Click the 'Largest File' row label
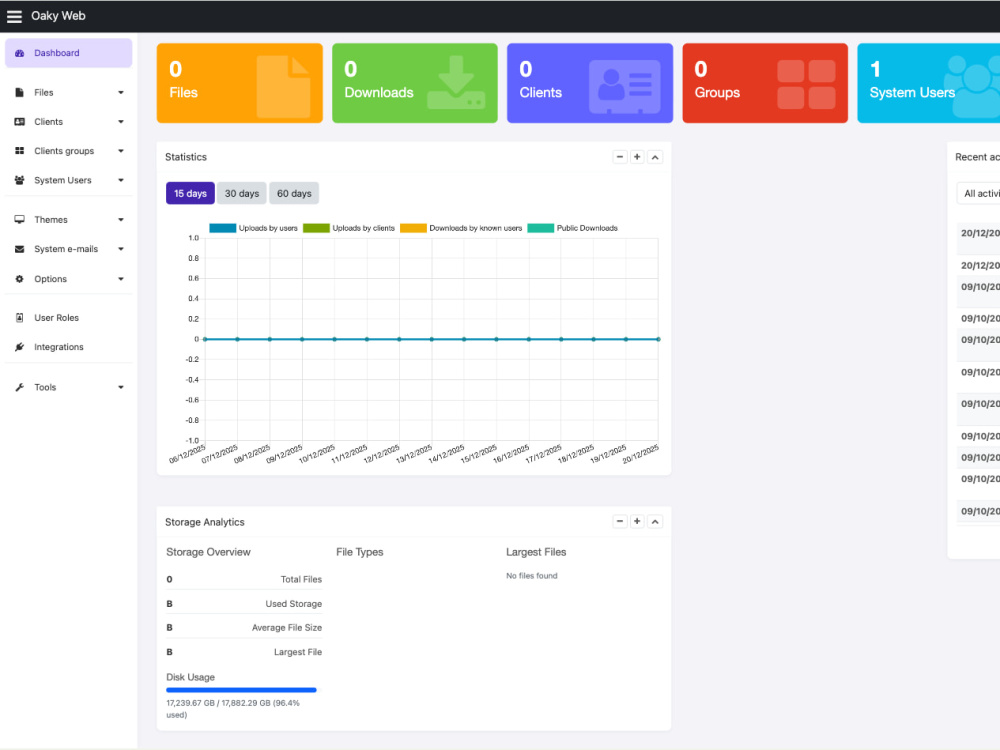This screenshot has width=1000, height=750. click(x=298, y=652)
